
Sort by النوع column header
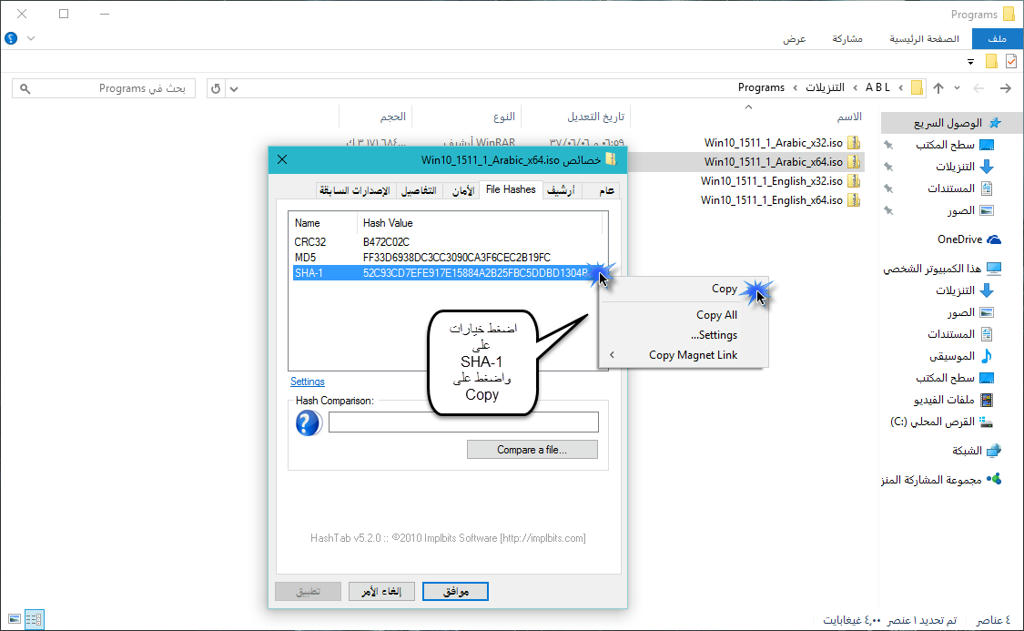pos(504,116)
